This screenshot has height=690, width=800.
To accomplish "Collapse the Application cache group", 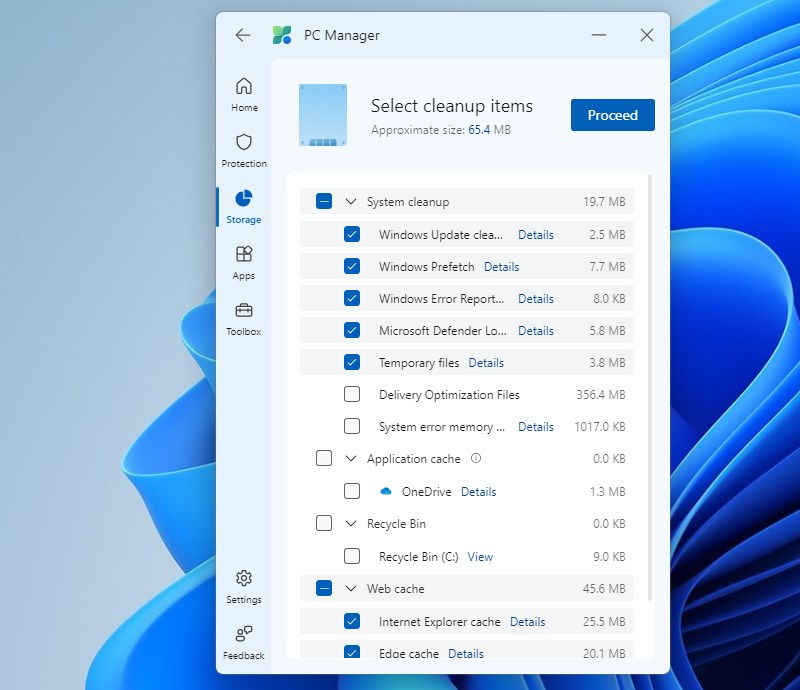I will (x=351, y=459).
